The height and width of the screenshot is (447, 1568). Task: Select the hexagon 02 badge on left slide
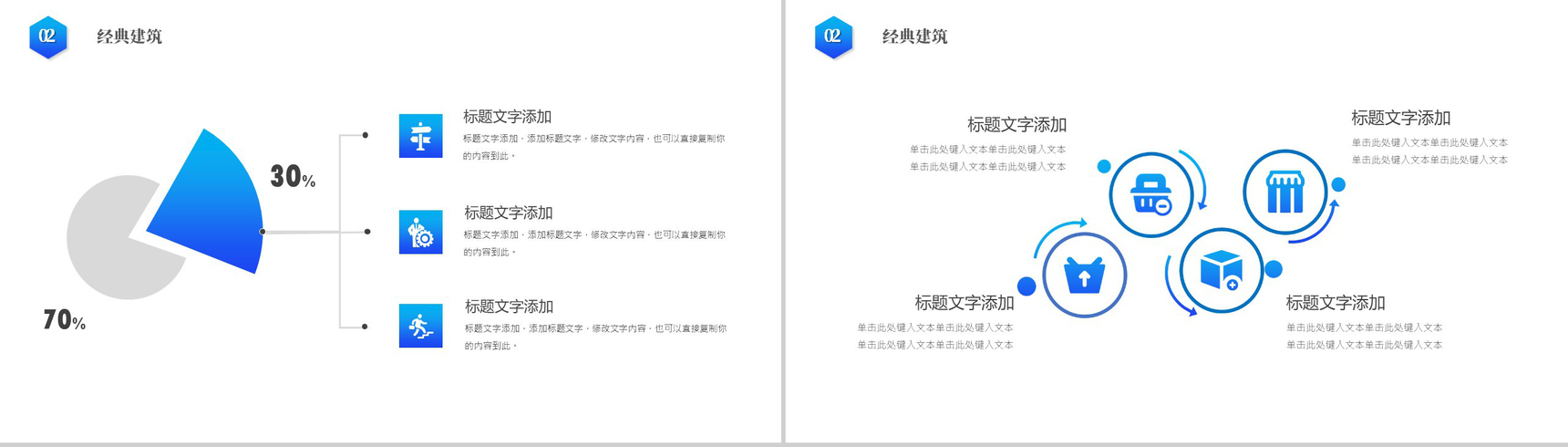point(47,36)
